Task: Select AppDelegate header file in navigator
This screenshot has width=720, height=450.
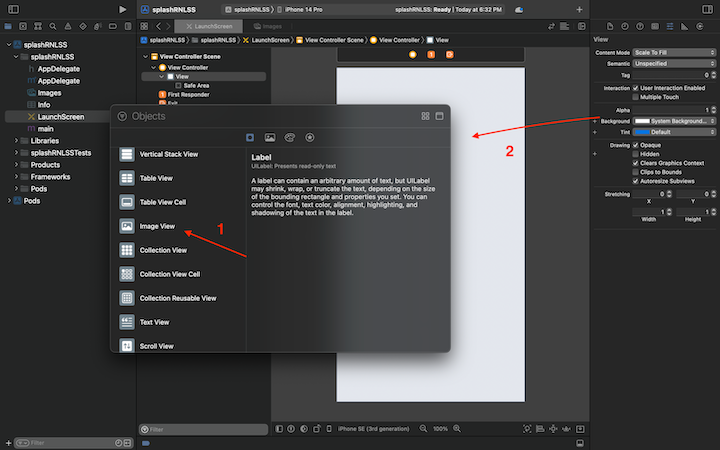Action: click(58, 69)
